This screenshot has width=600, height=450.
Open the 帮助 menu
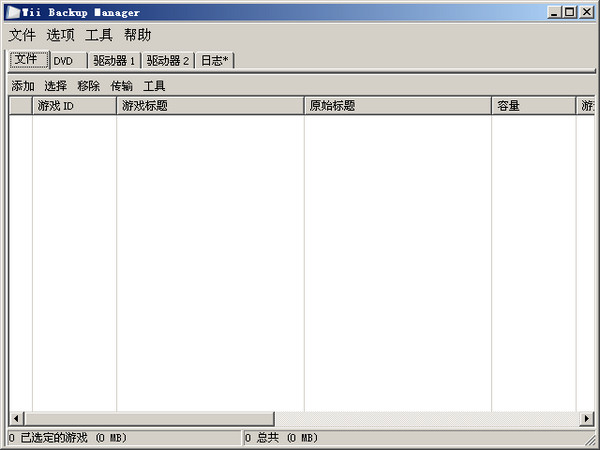pos(137,35)
